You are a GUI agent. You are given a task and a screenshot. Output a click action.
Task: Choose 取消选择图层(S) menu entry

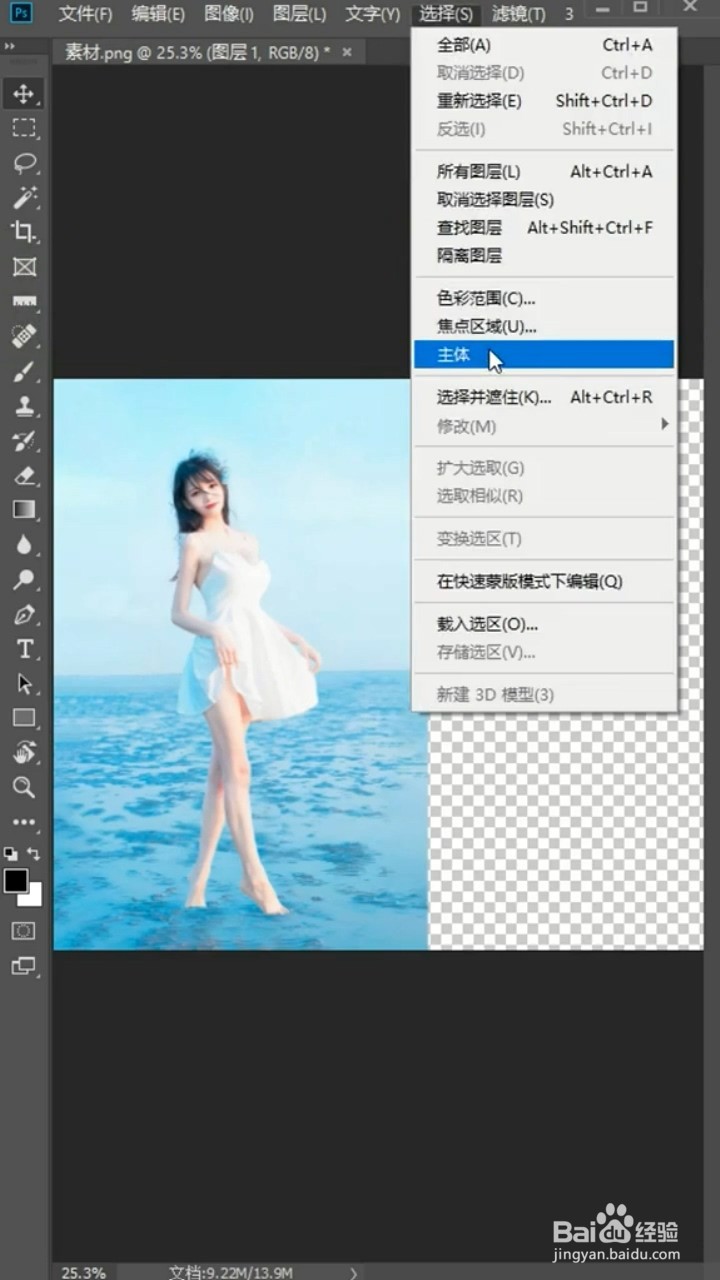coord(545,200)
